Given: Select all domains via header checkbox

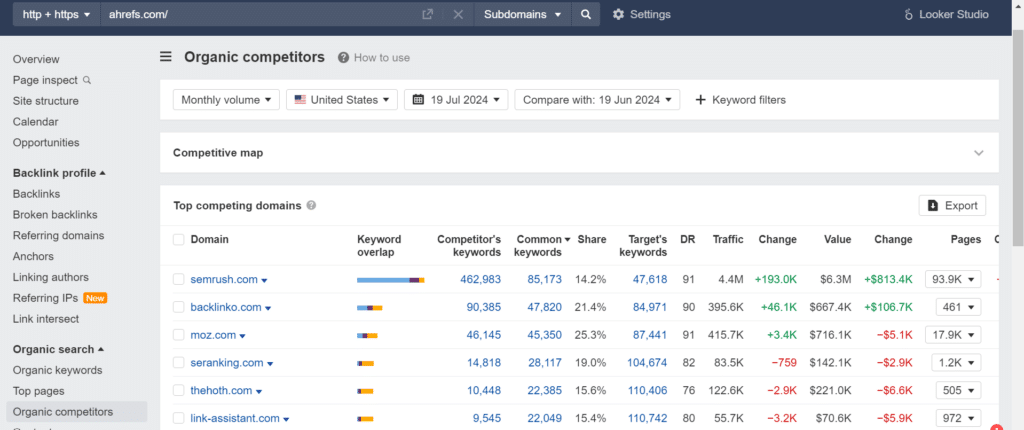Looking at the screenshot, I should click(x=179, y=240).
